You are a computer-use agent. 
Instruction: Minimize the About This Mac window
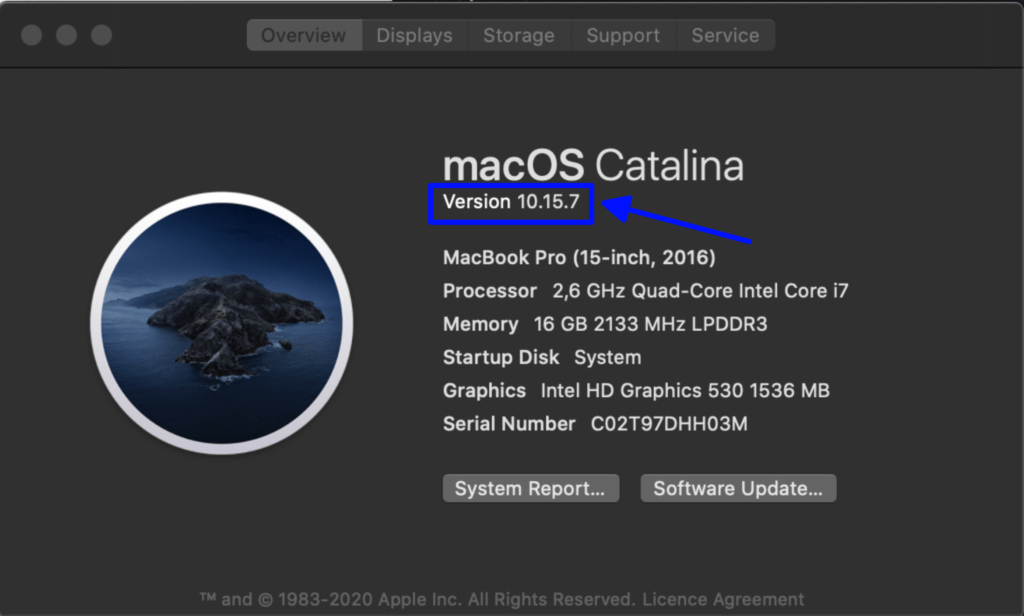pyautogui.click(x=66, y=35)
